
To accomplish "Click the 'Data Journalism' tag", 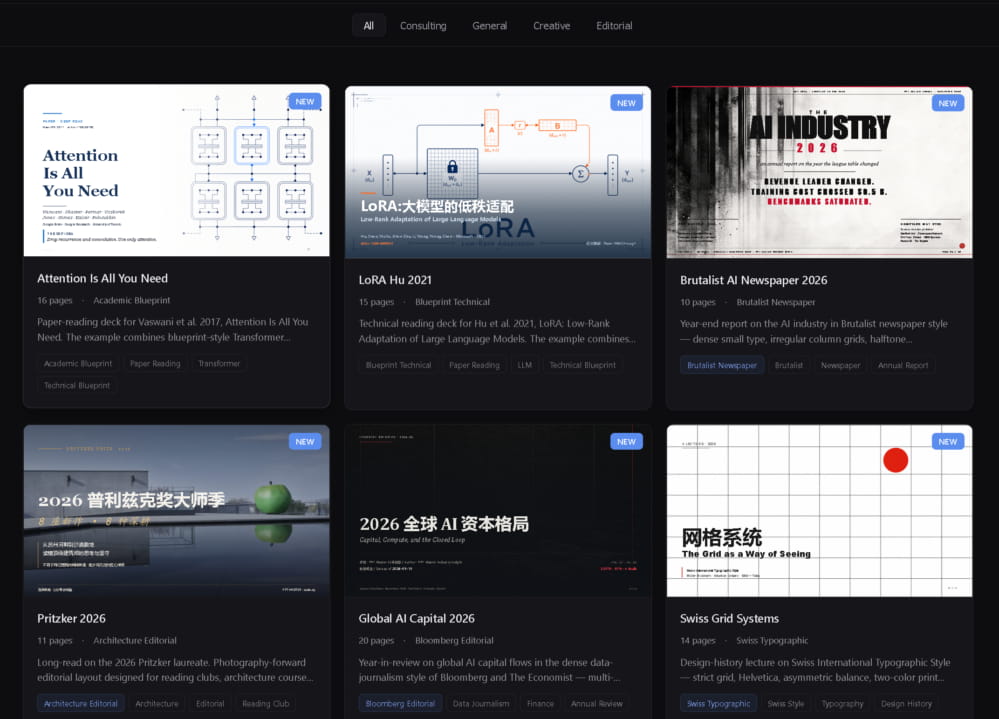I will [x=481, y=704].
